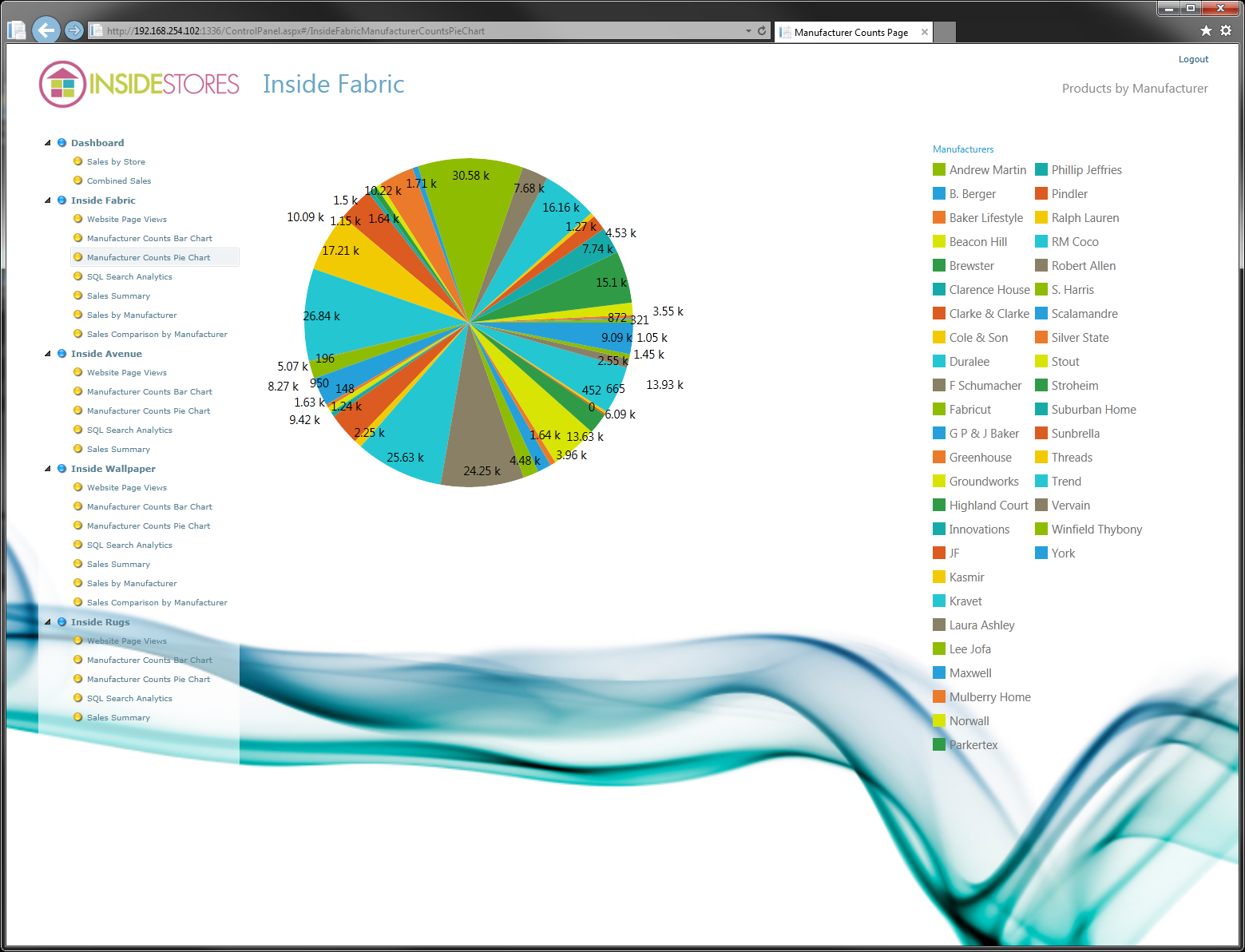Collapse the Inside Avenue tree node
The height and width of the screenshot is (952, 1245).
pos(48,354)
